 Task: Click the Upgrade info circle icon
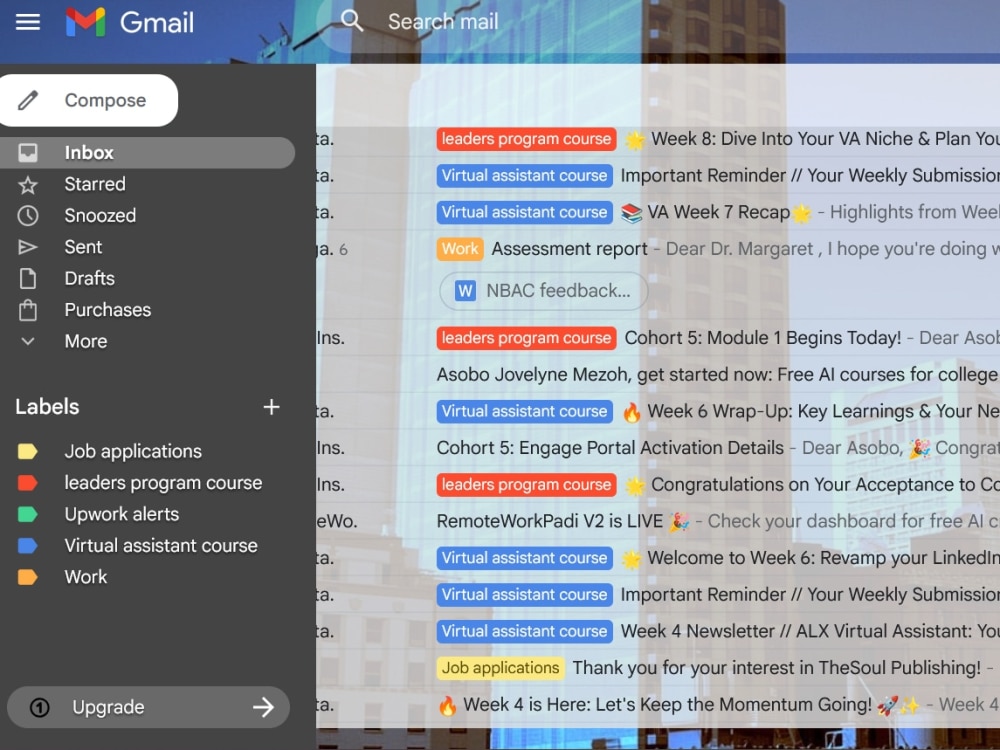(x=40, y=707)
